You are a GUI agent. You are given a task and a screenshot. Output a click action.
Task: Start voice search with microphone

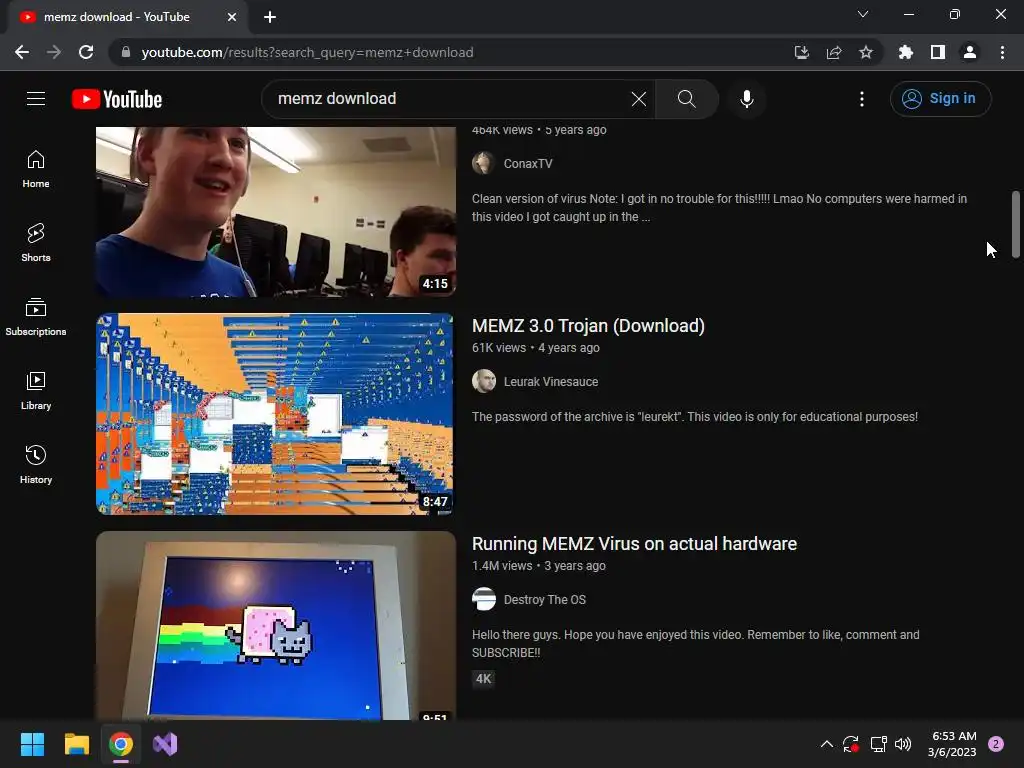747,99
